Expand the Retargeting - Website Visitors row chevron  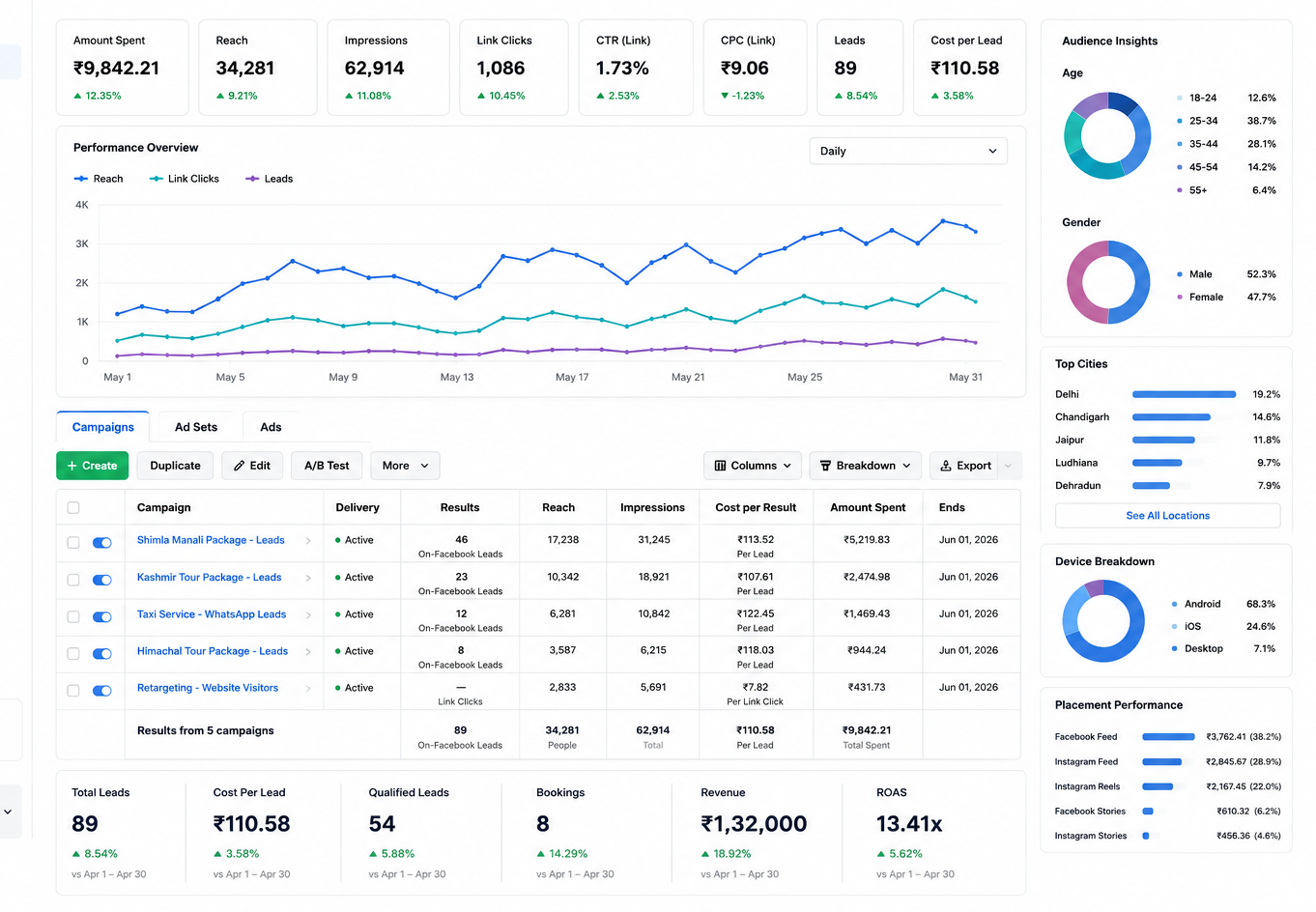click(x=308, y=689)
